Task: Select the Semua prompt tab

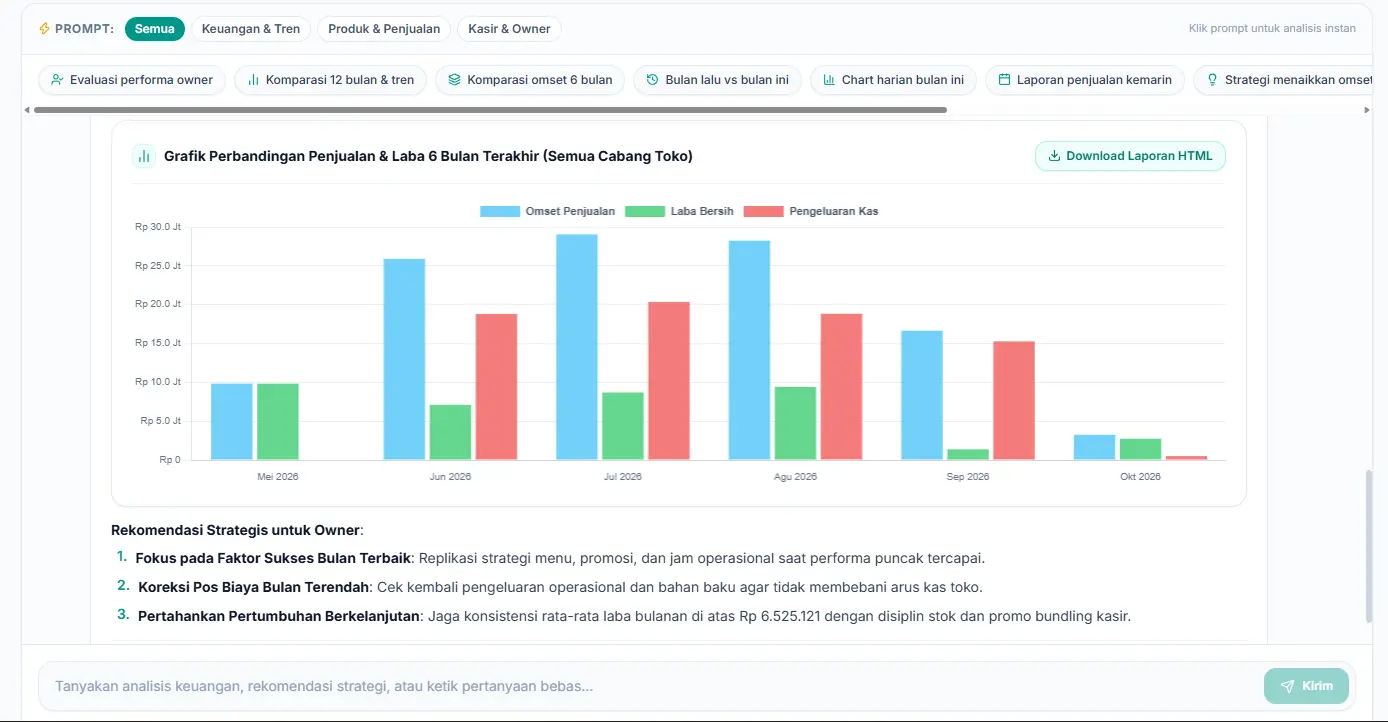Action: [x=155, y=29]
